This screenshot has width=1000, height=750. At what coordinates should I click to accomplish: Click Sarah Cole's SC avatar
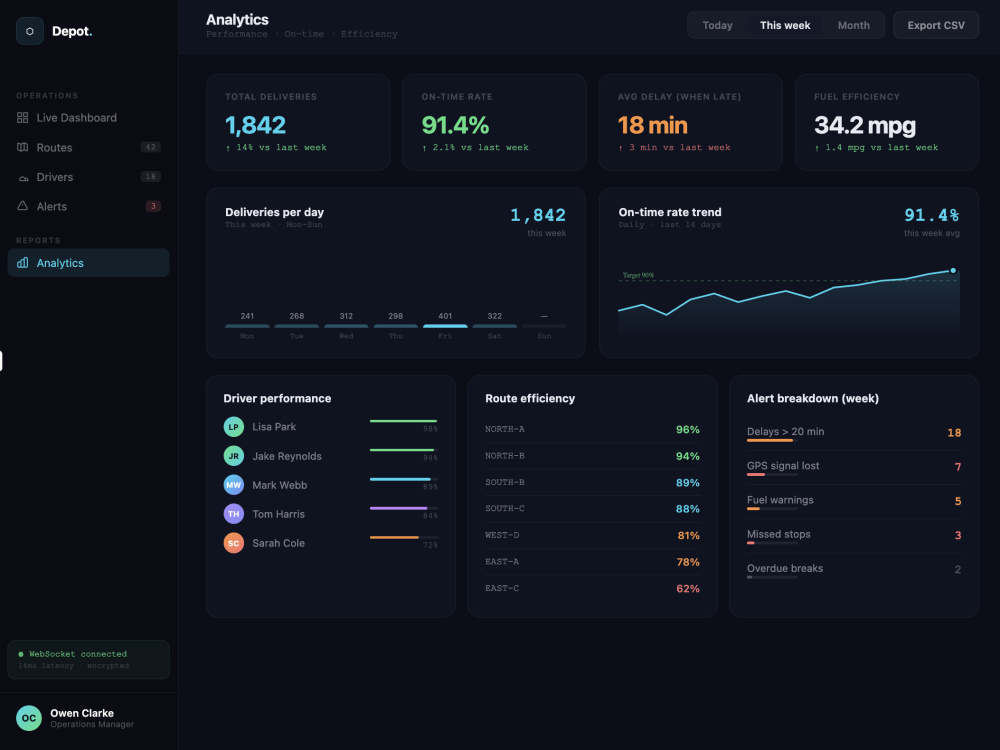(x=233, y=543)
